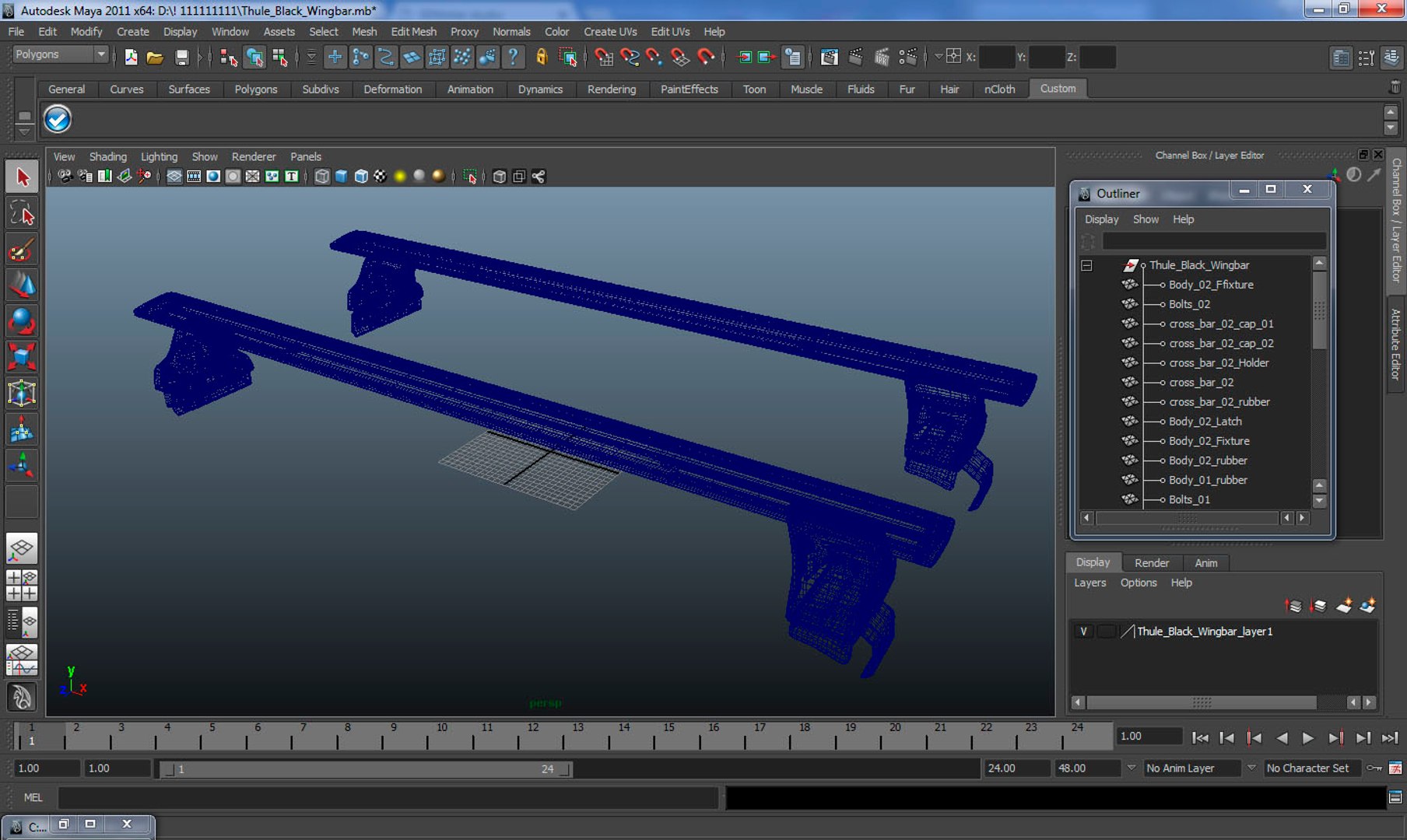Open the Layers menu in Layer Editor
This screenshot has height=840, width=1407.
click(x=1089, y=583)
